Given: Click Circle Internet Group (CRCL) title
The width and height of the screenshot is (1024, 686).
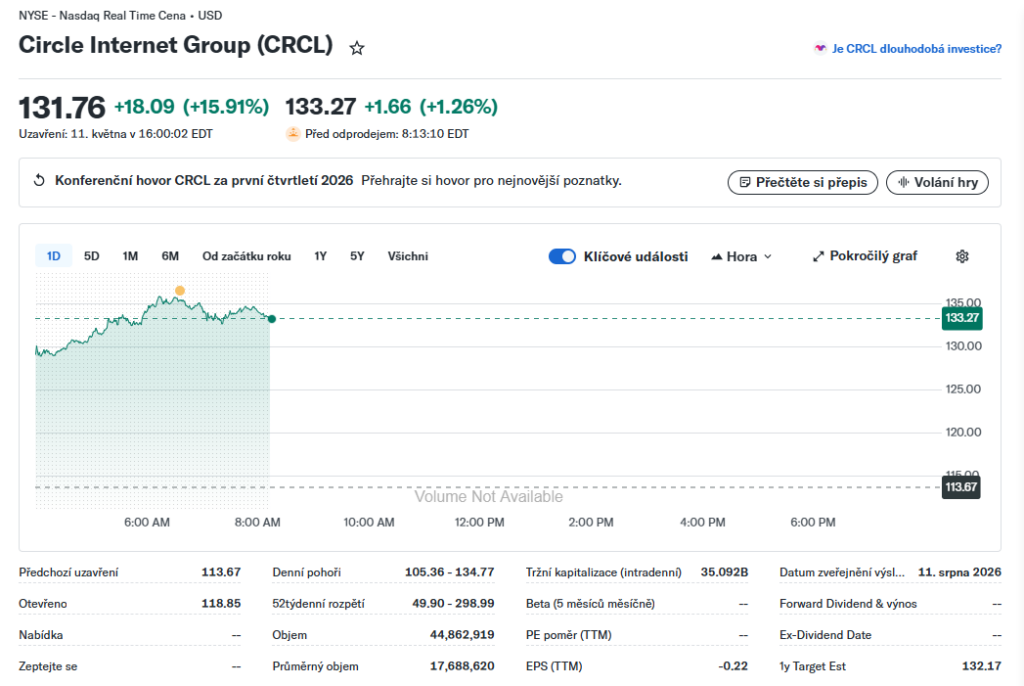Looking at the screenshot, I should click(x=176, y=45).
